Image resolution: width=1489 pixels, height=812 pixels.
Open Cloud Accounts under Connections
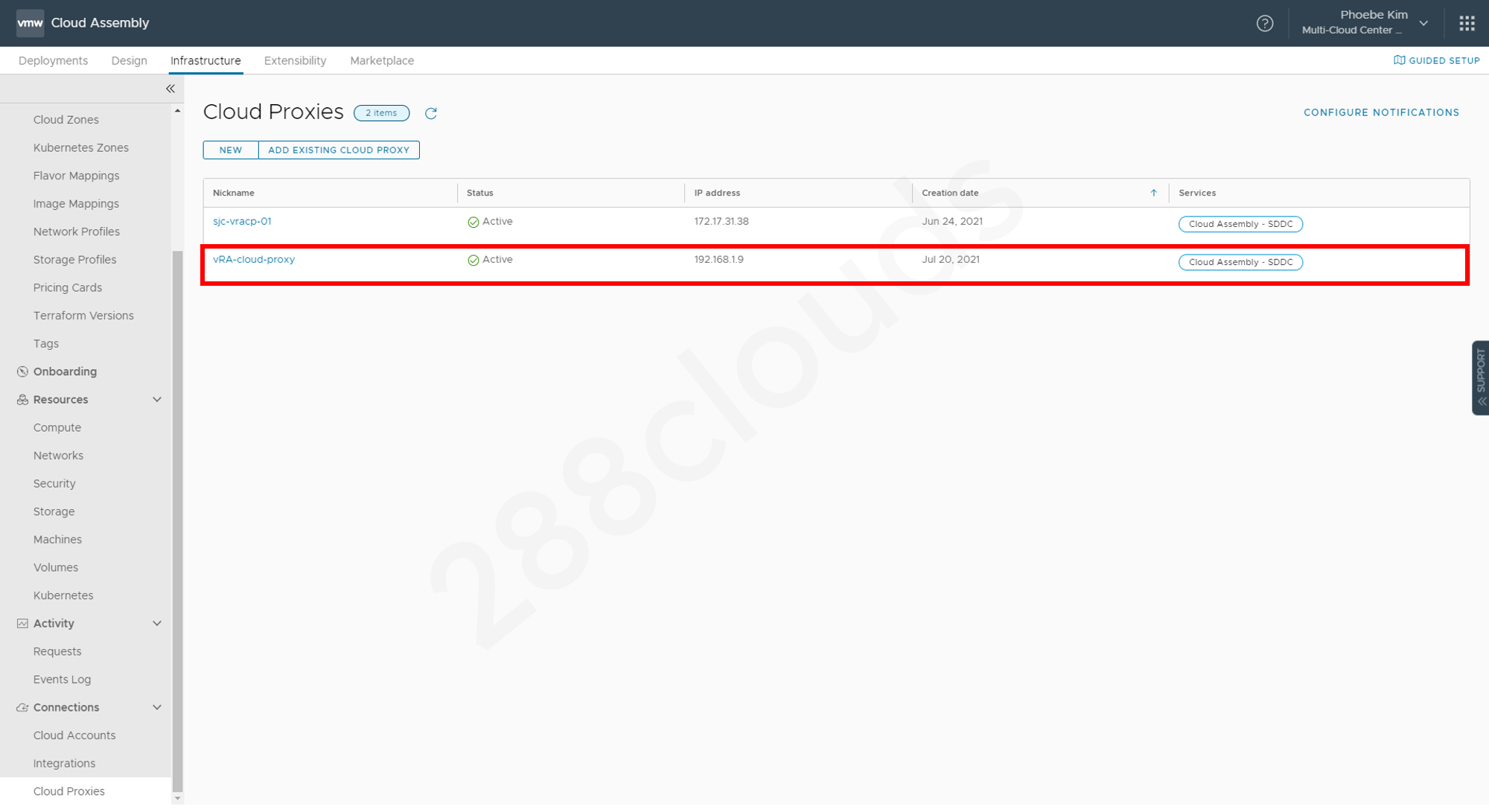coord(74,735)
